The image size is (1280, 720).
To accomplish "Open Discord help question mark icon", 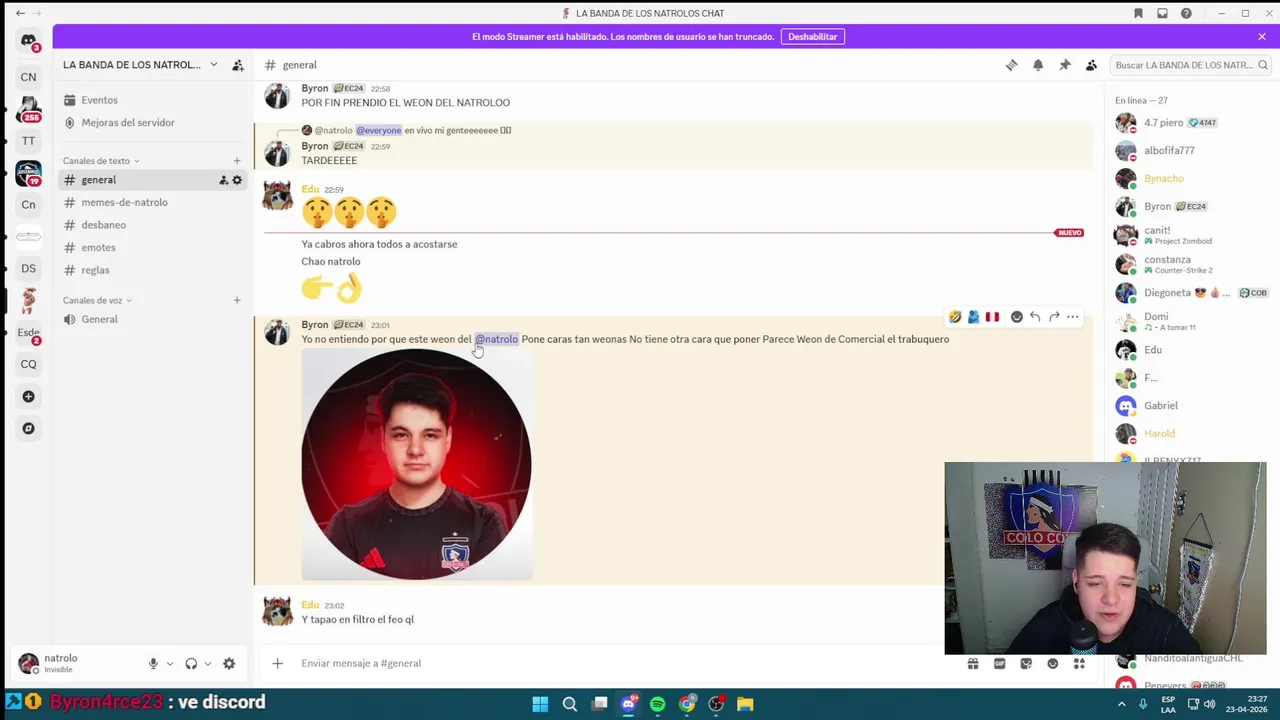I will [x=1186, y=13].
